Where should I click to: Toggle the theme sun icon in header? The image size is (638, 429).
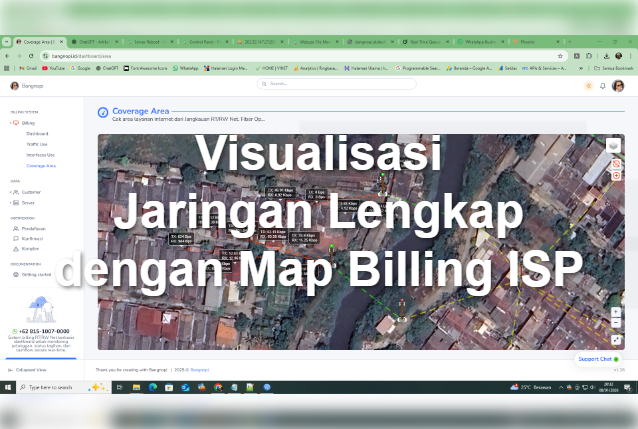click(589, 86)
